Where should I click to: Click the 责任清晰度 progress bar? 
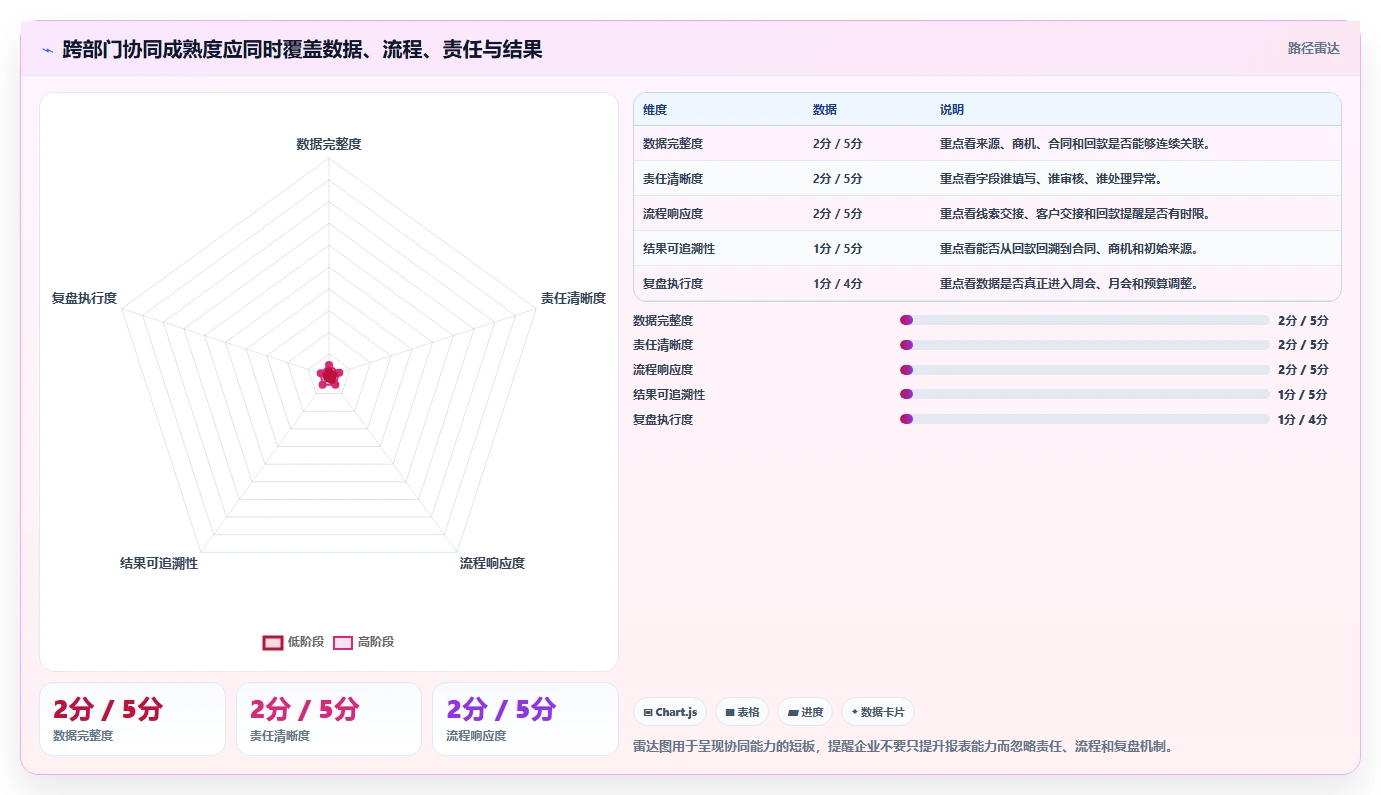tap(1085, 345)
